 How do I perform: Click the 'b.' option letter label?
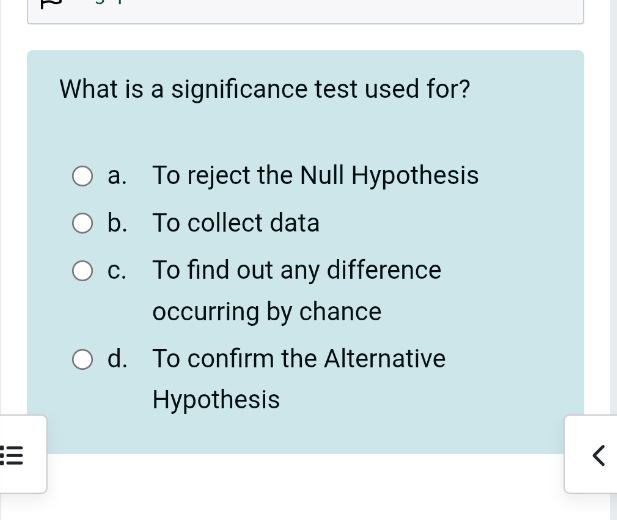pos(118,223)
